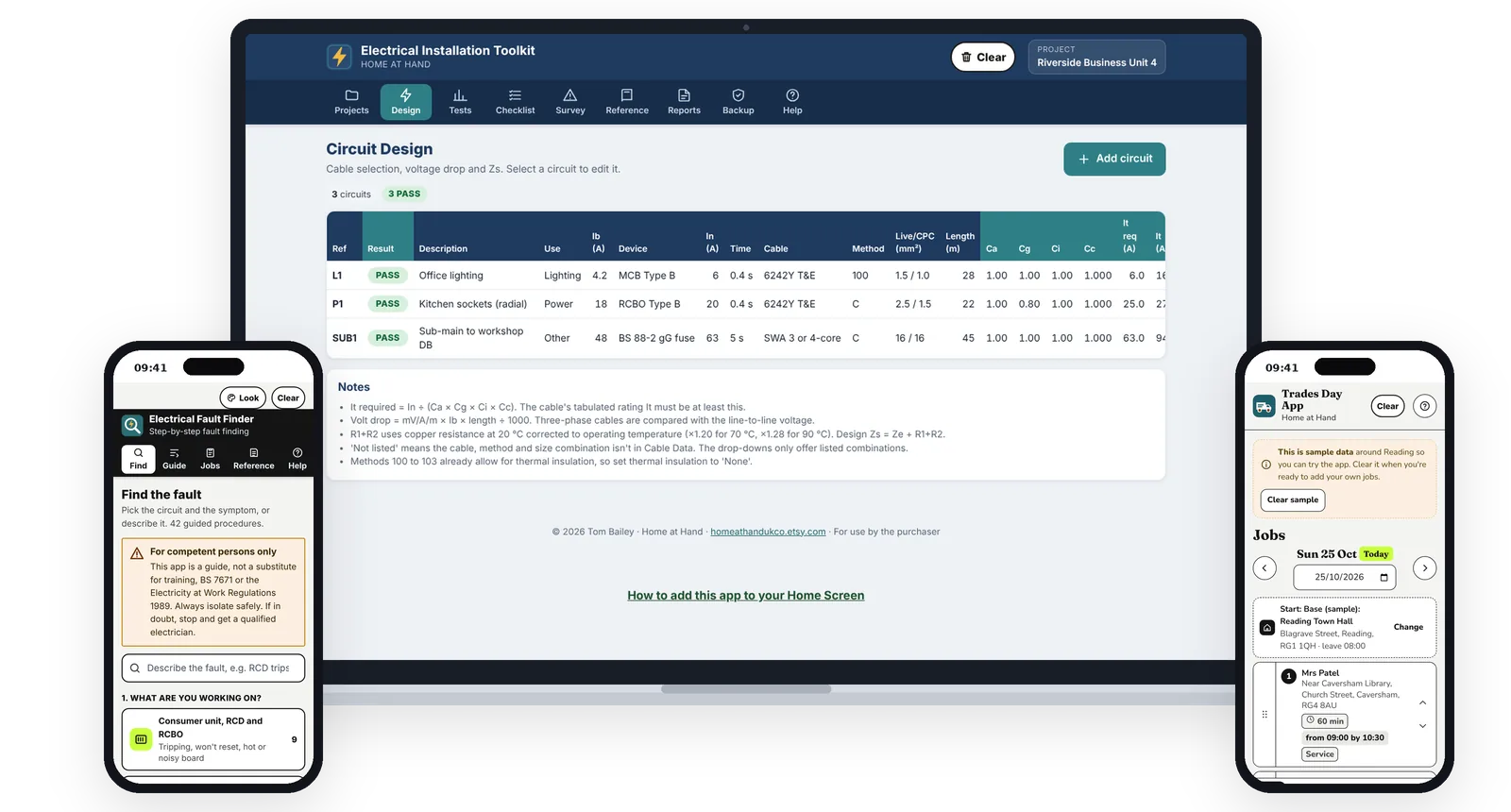Open the Backup shield icon tab
Image resolution: width=1511 pixels, height=812 pixels.
[739, 102]
